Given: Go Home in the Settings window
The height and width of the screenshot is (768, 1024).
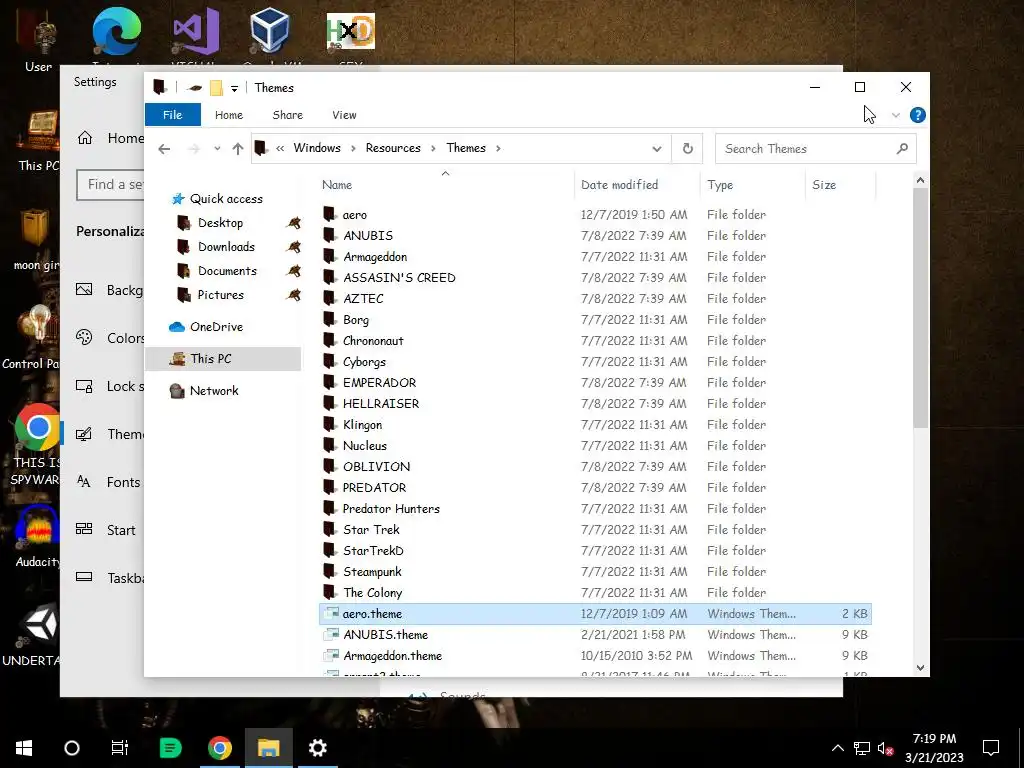Looking at the screenshot, I should (x=110, y=138).
